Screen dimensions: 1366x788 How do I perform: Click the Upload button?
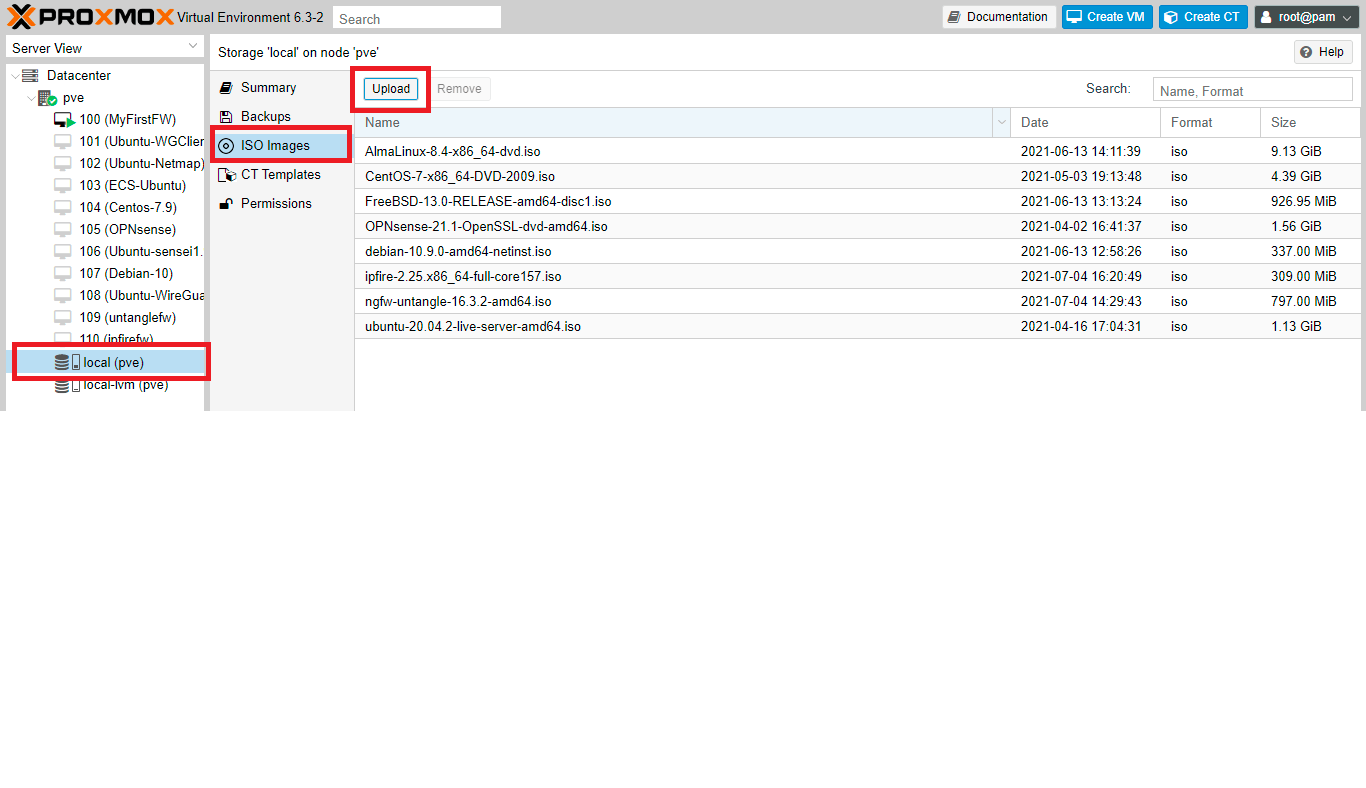coord(390,88)
